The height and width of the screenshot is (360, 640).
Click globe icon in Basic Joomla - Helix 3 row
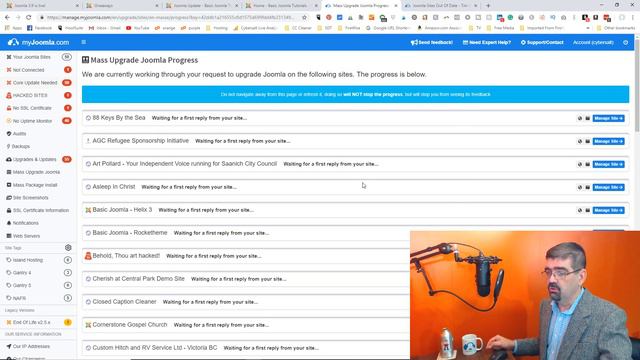pos(580,210)
